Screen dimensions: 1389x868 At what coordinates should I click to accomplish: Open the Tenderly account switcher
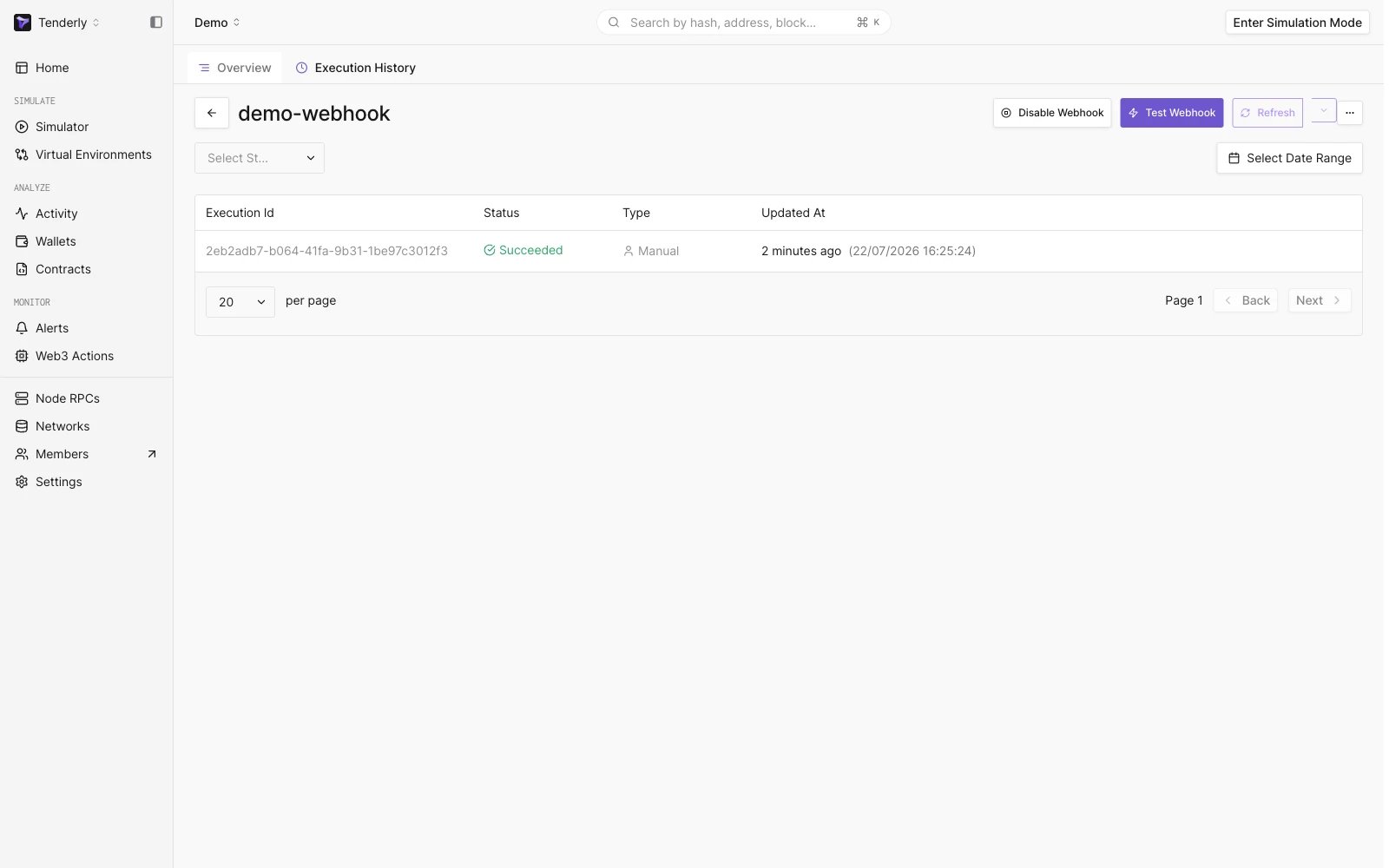[69, 23]
